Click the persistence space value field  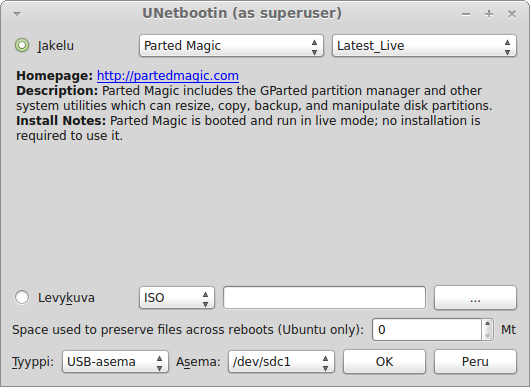(427, 330)
